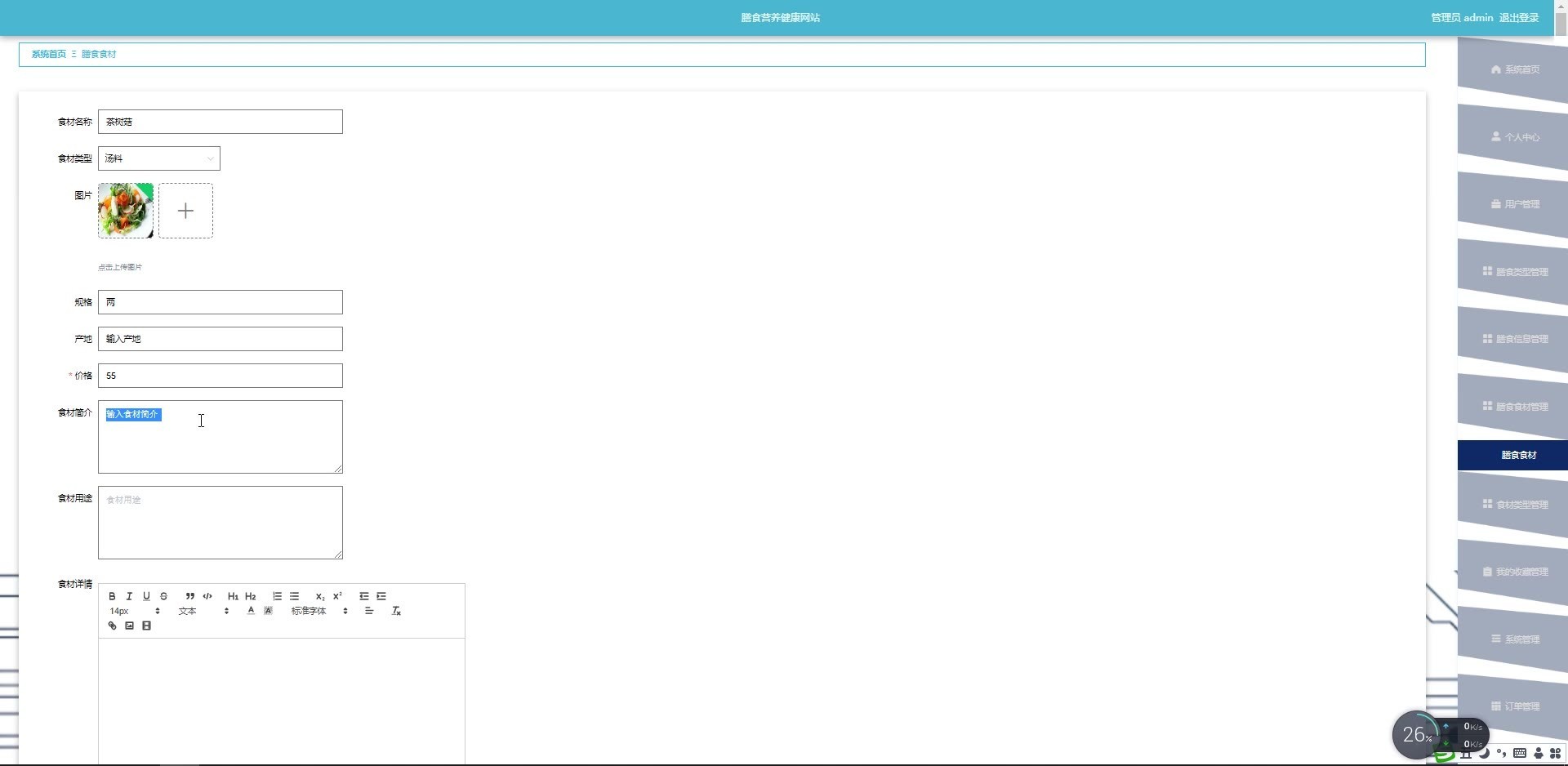Apply Heading 2 style
Image resolution: width=1568 pixels, height=766 pixels.
coord(251,596)
